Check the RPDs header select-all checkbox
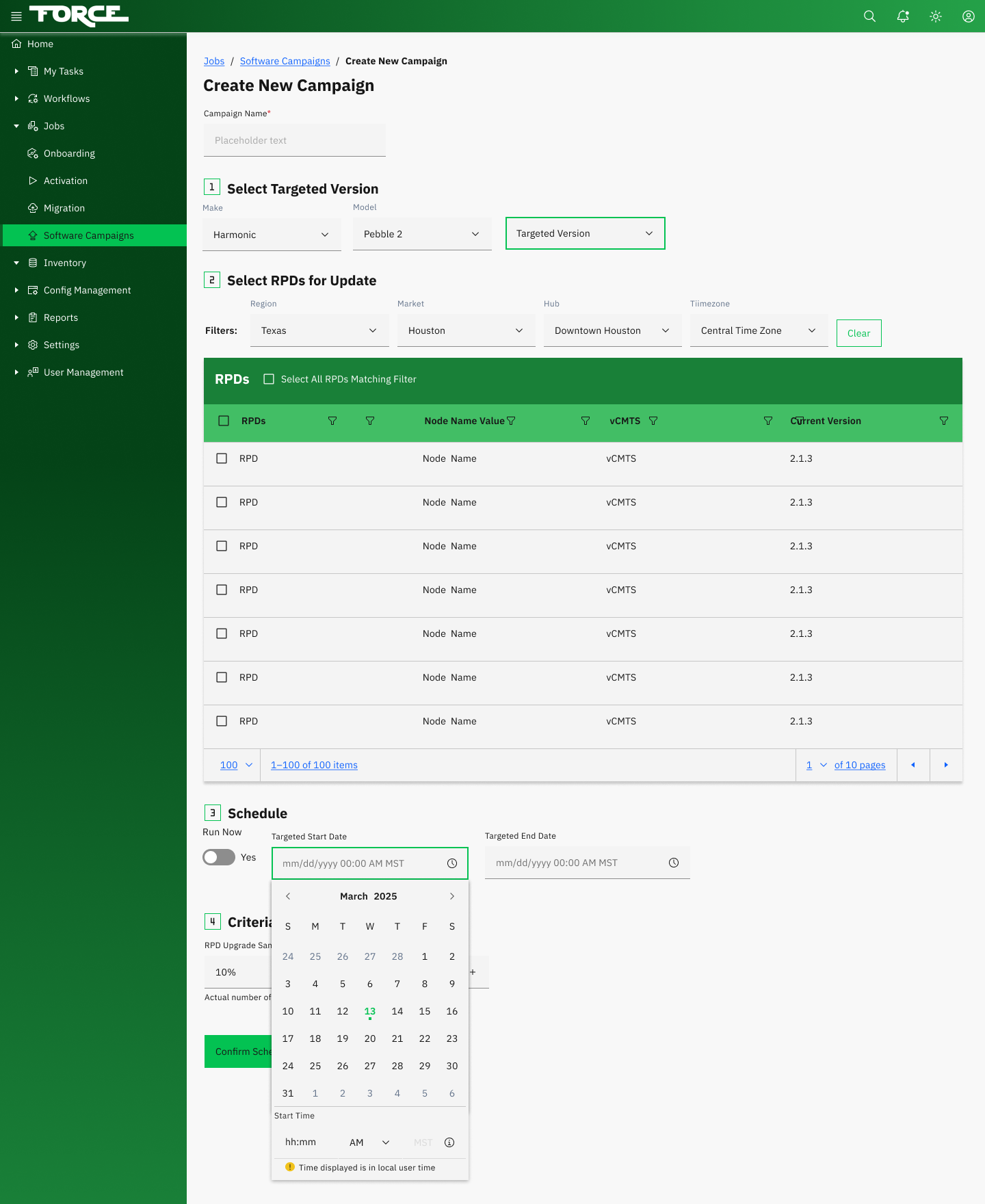The height and width of the screenshot is (1204, 985). click(224, 421)
